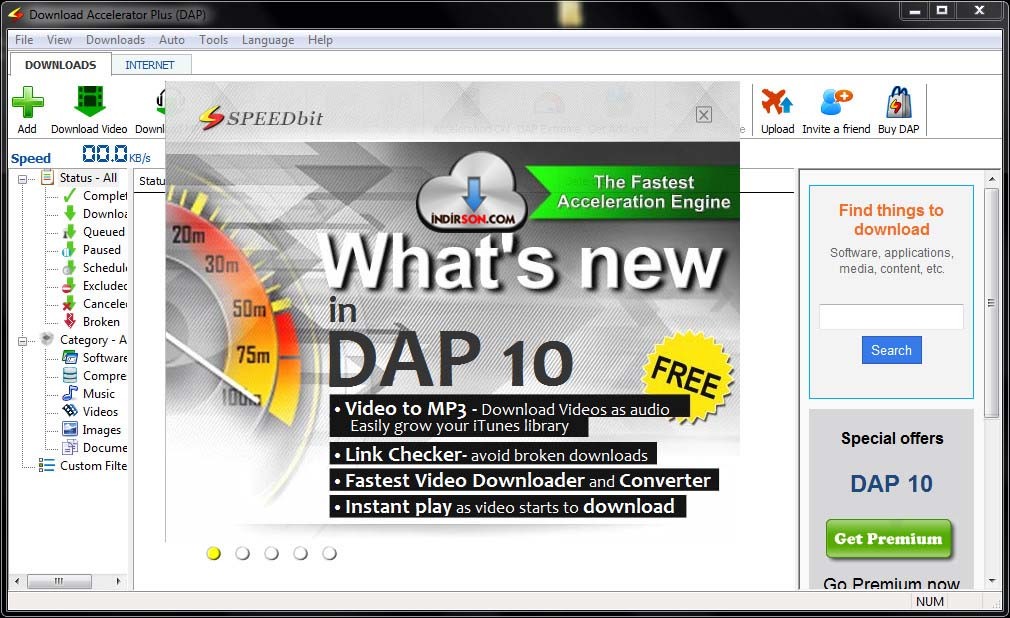This screenshot has width=1010, height=618.
Task: Select the Software category
Action: pos(95,358)
